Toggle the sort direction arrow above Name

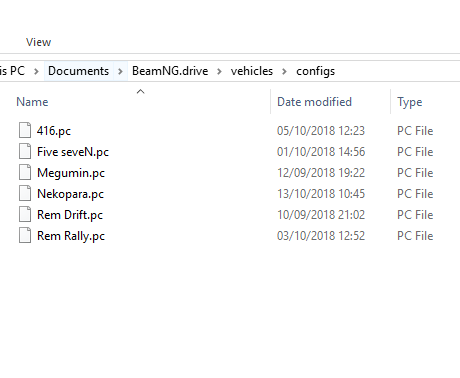(141, 91)
